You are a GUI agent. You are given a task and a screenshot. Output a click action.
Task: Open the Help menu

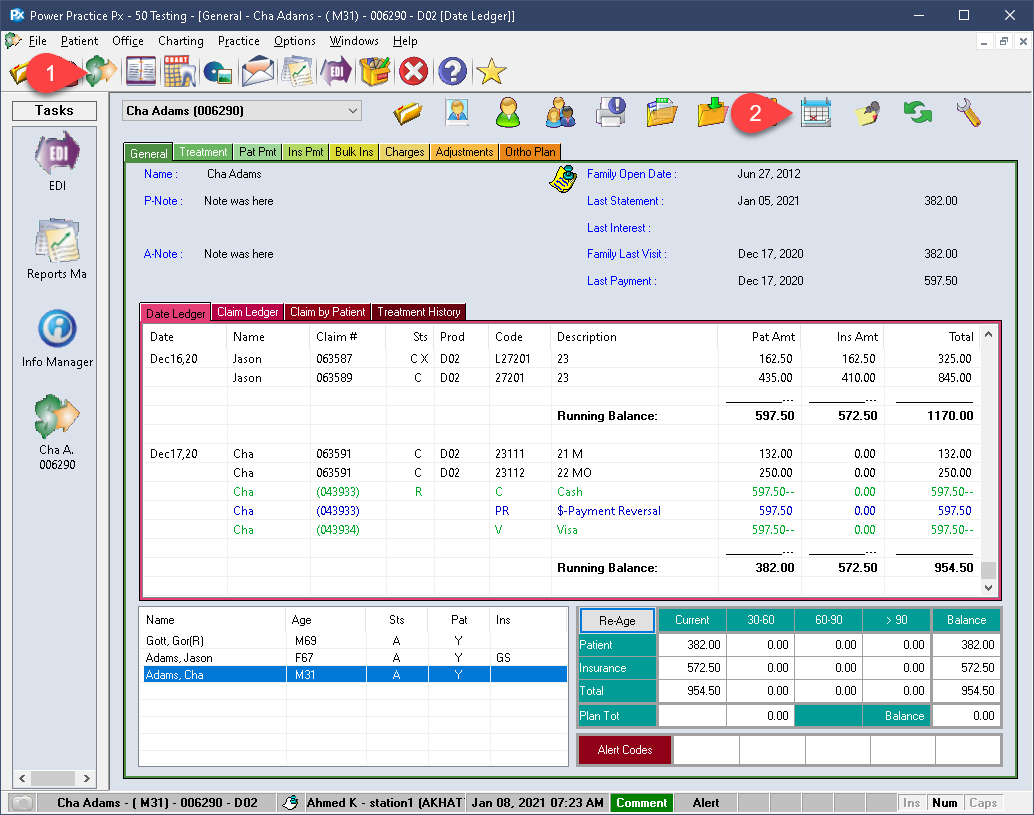405,41
